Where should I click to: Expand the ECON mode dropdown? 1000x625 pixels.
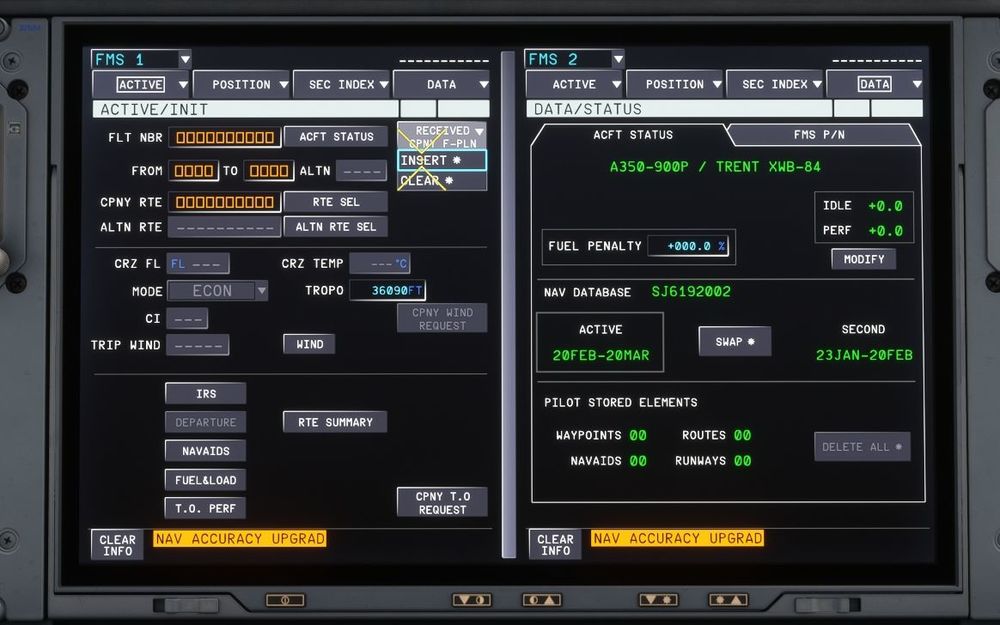[x=217, y=291]
